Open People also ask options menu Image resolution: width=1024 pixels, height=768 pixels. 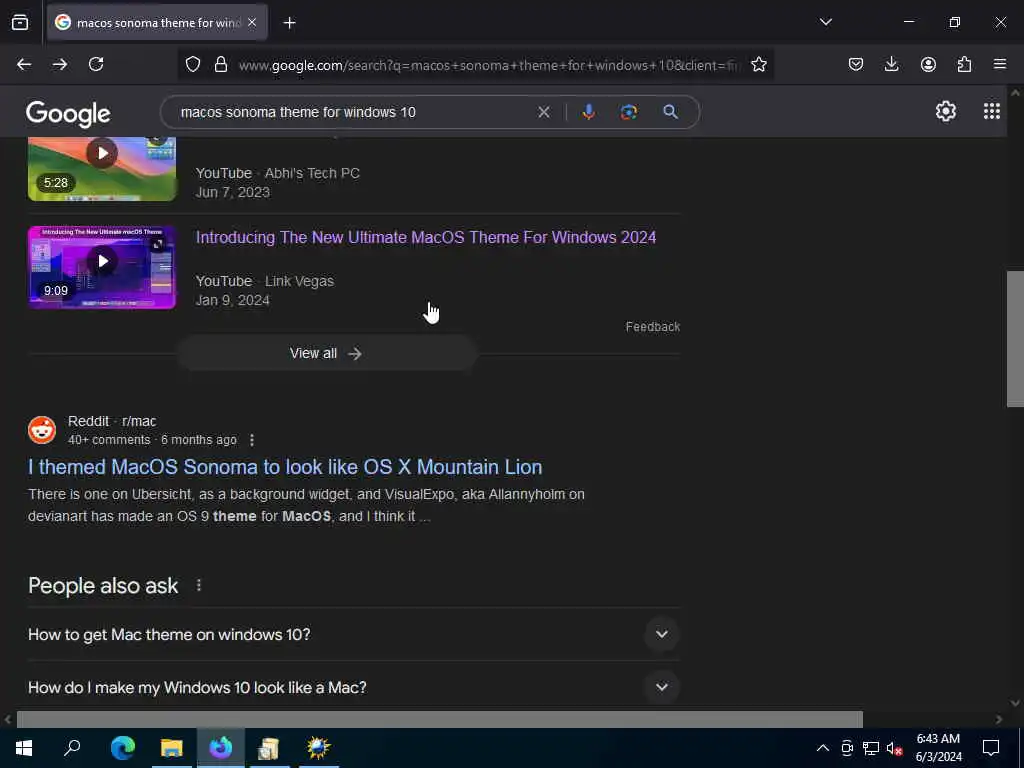click(x=199, y=586)
